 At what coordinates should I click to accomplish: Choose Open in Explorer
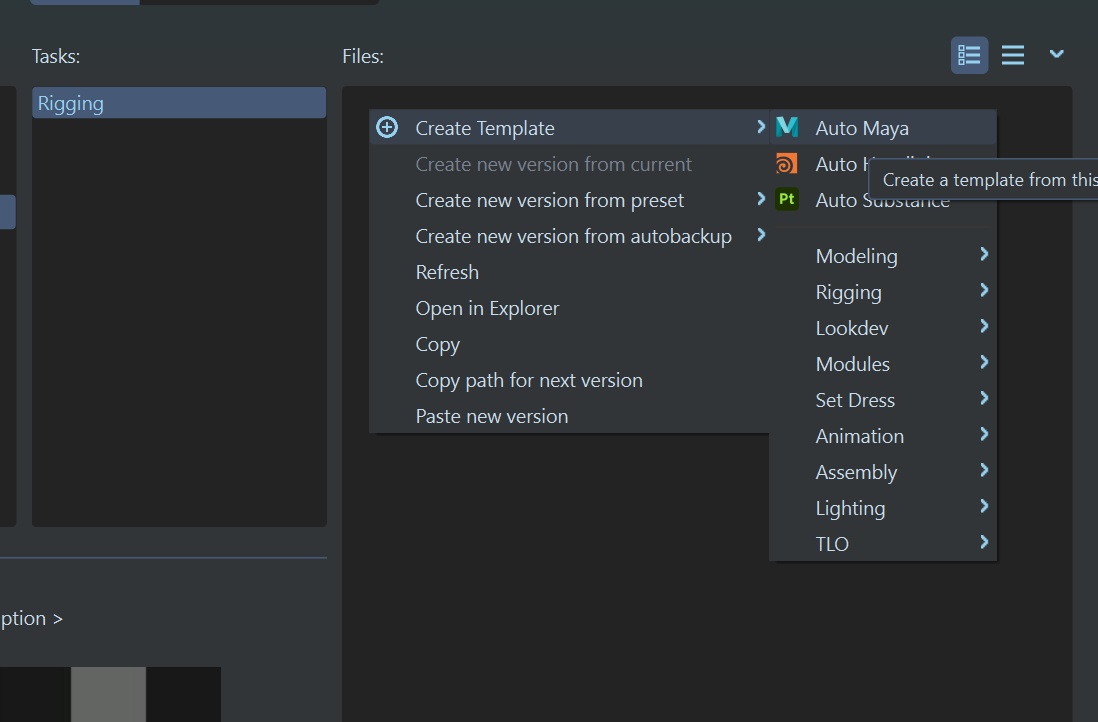[487, 308]
